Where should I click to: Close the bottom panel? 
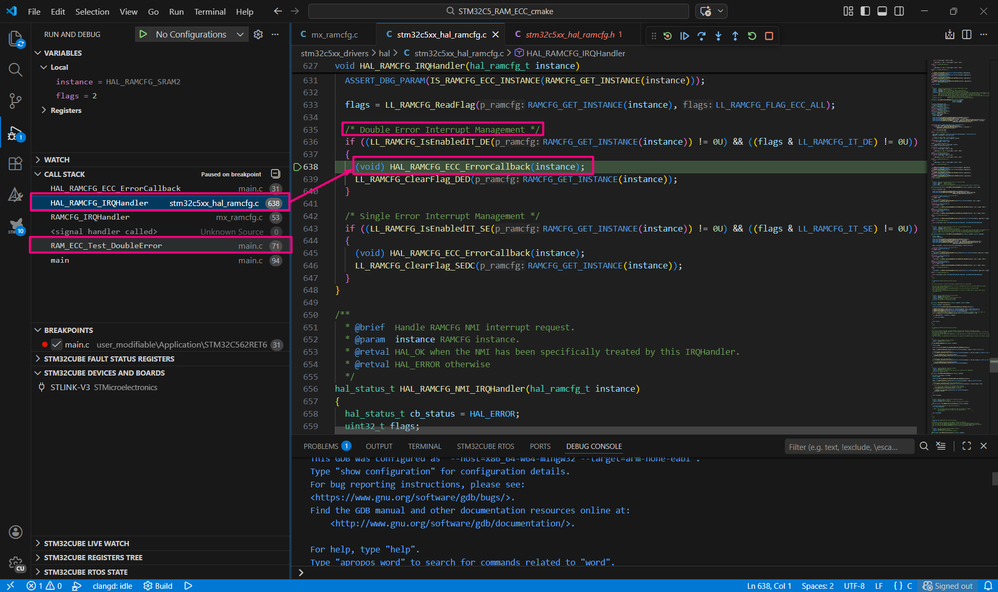983,446
